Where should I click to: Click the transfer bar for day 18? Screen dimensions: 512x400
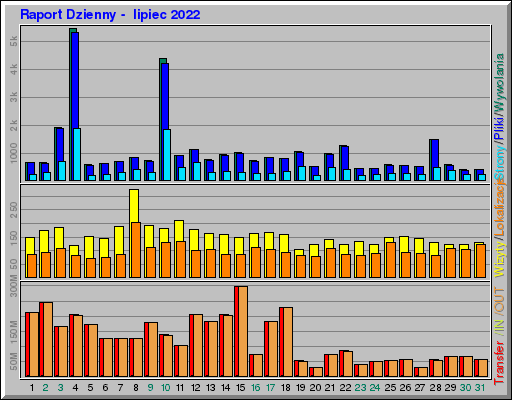tap(286, 342)
